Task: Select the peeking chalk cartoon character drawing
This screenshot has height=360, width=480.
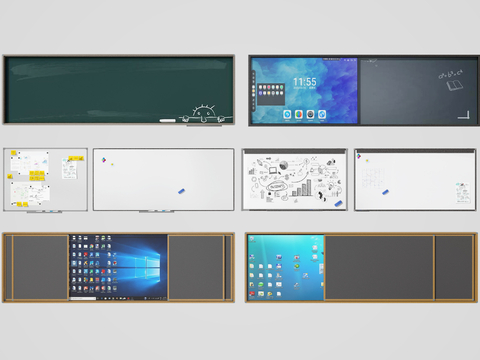Action: (x=206, y=114)
